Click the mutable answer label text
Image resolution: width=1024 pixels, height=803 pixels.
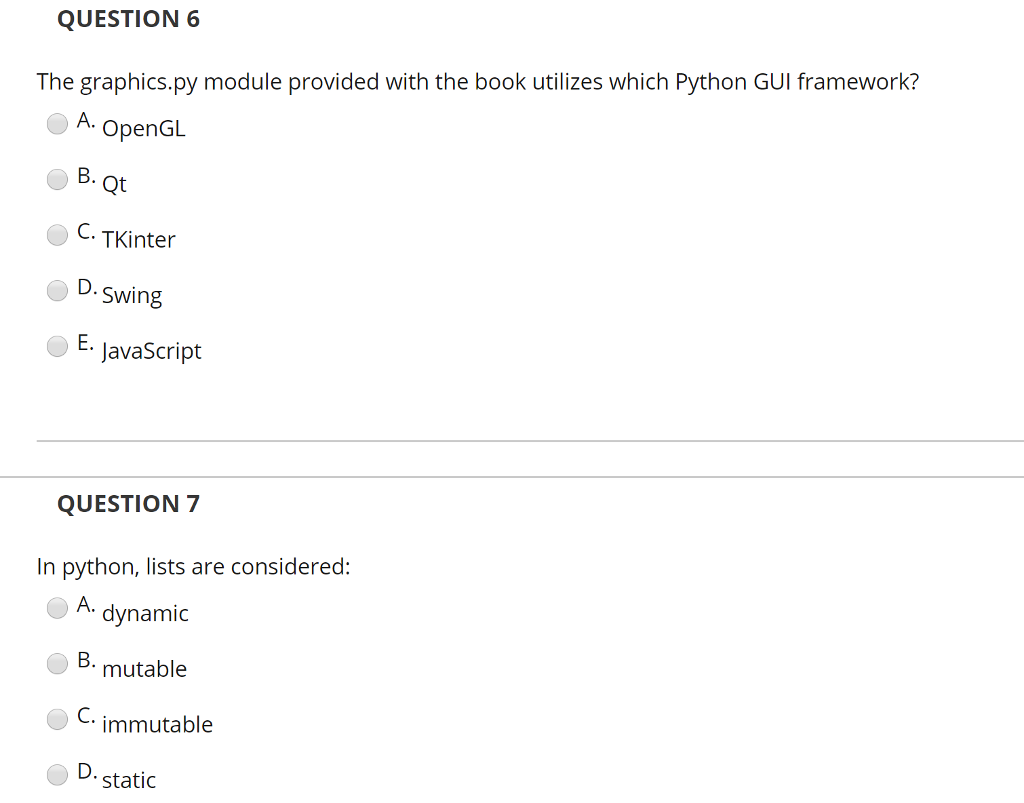(x=144, y=670)
